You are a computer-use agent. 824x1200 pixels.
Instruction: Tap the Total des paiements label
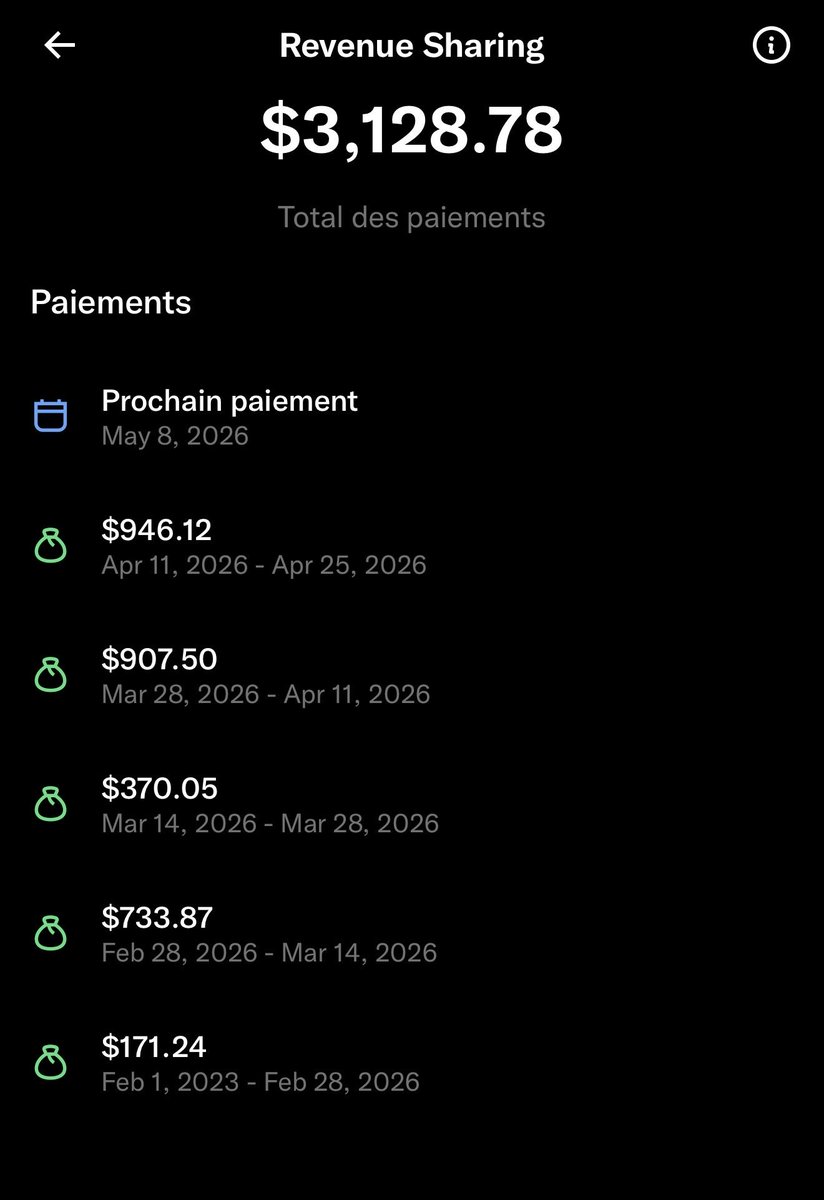coord(412,217)
